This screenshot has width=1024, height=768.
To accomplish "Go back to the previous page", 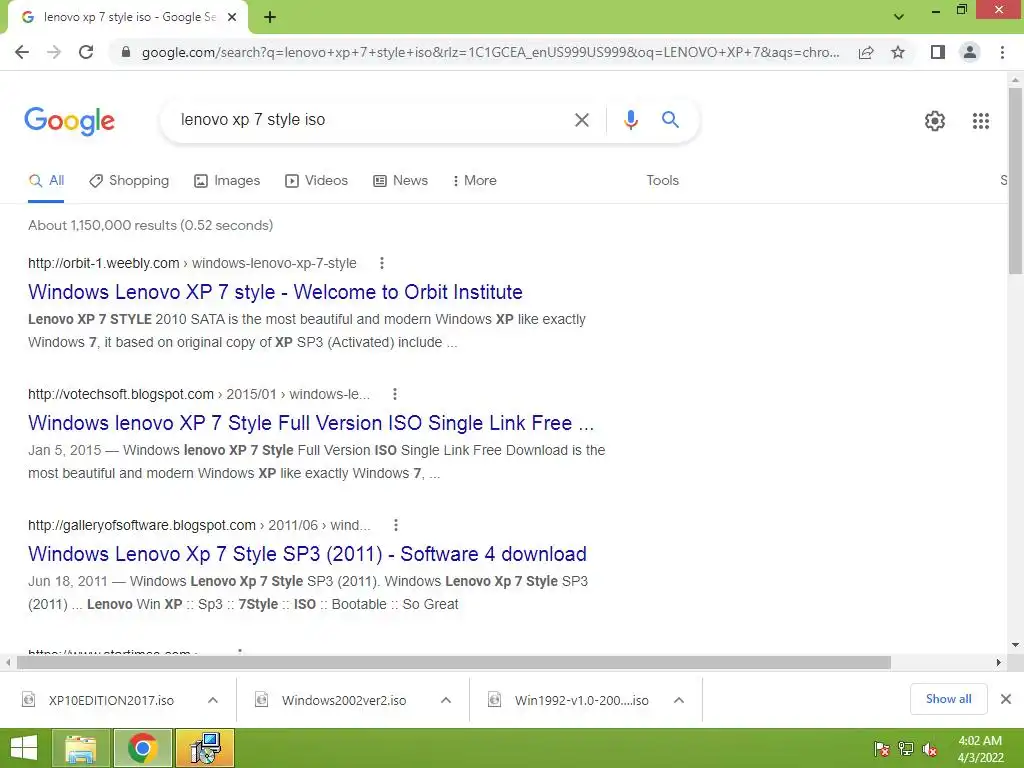I will [22, 52].
